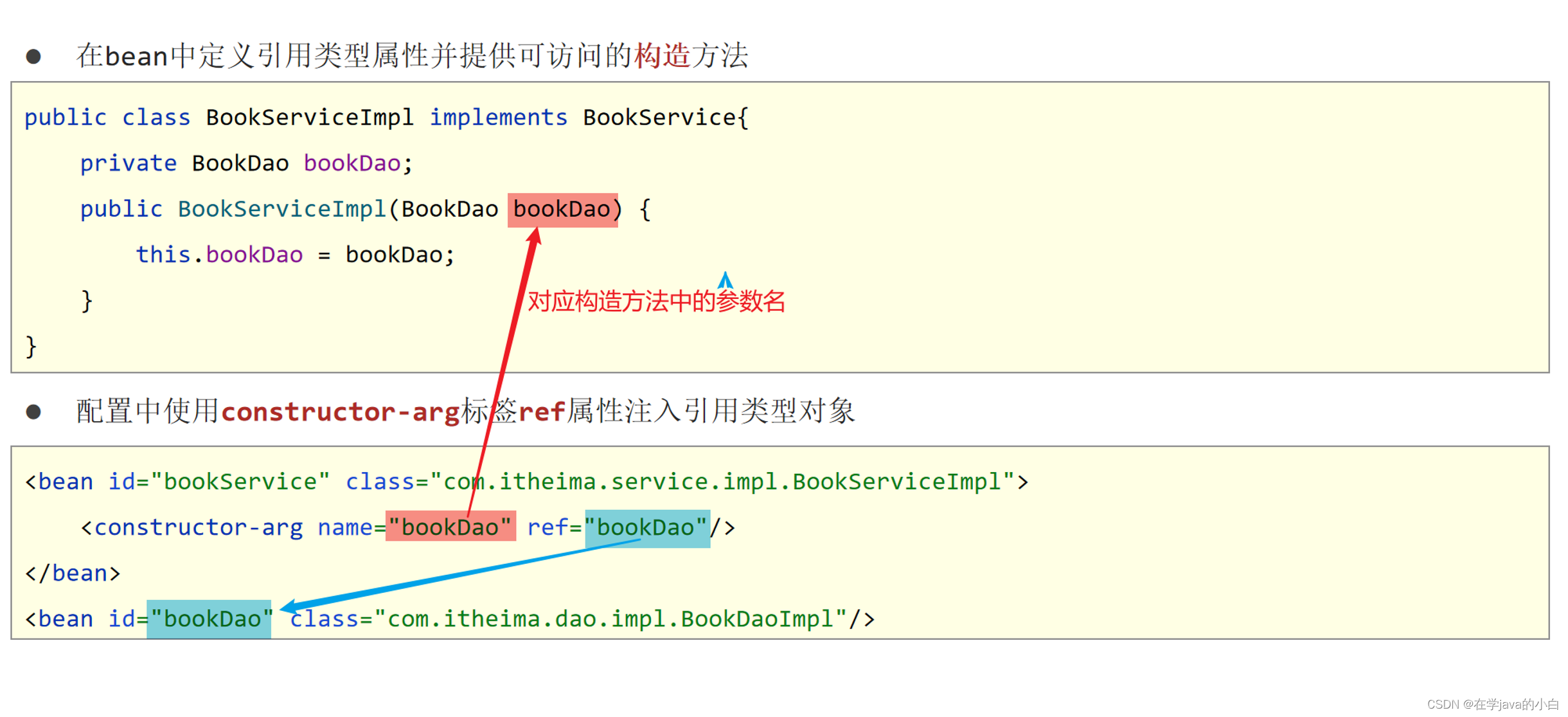Viewport: 1568px width, 717px height.
Task: Click the blue-highlighted id="bookDao" value
Action: pyautogui.click(x=209, y=619)
